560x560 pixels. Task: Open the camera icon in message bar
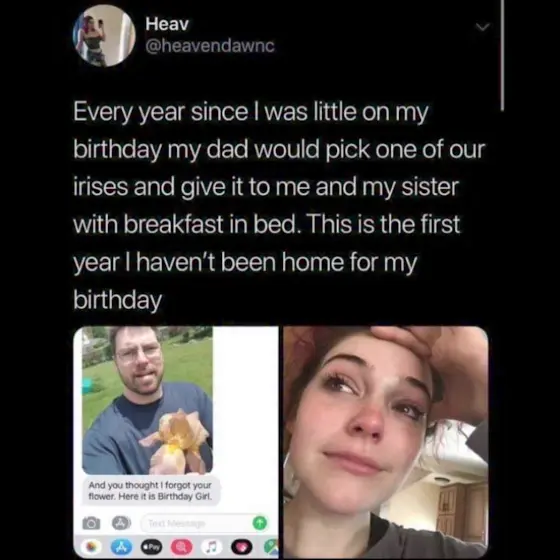coord(92,523)
